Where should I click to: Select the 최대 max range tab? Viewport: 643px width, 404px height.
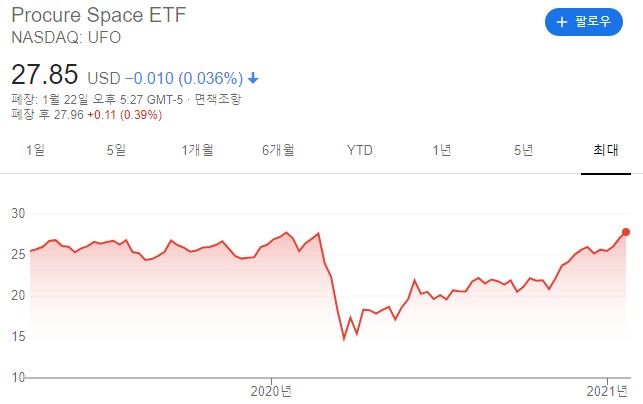pyautogui.click(x=605, y=150)
